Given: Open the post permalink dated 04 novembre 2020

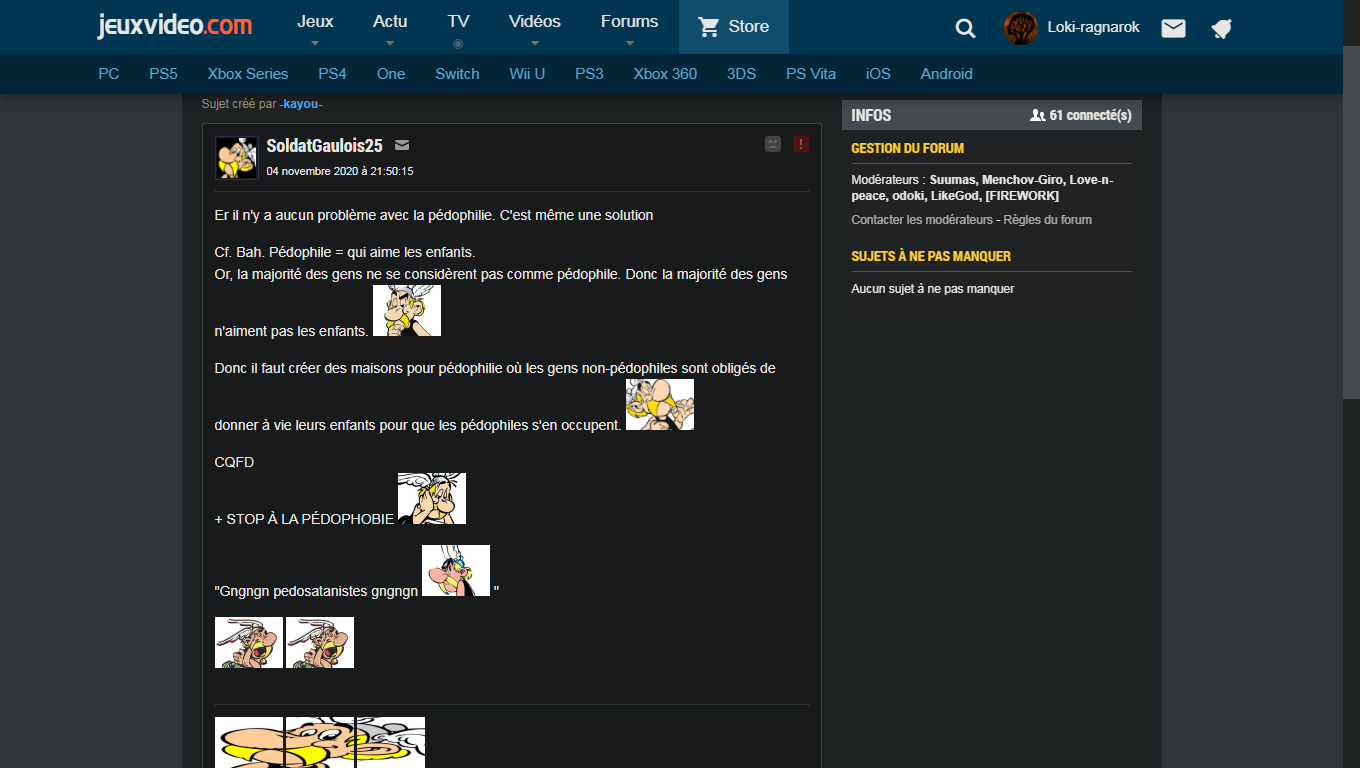Looking at the screenshot, I should tap(340, 172).
